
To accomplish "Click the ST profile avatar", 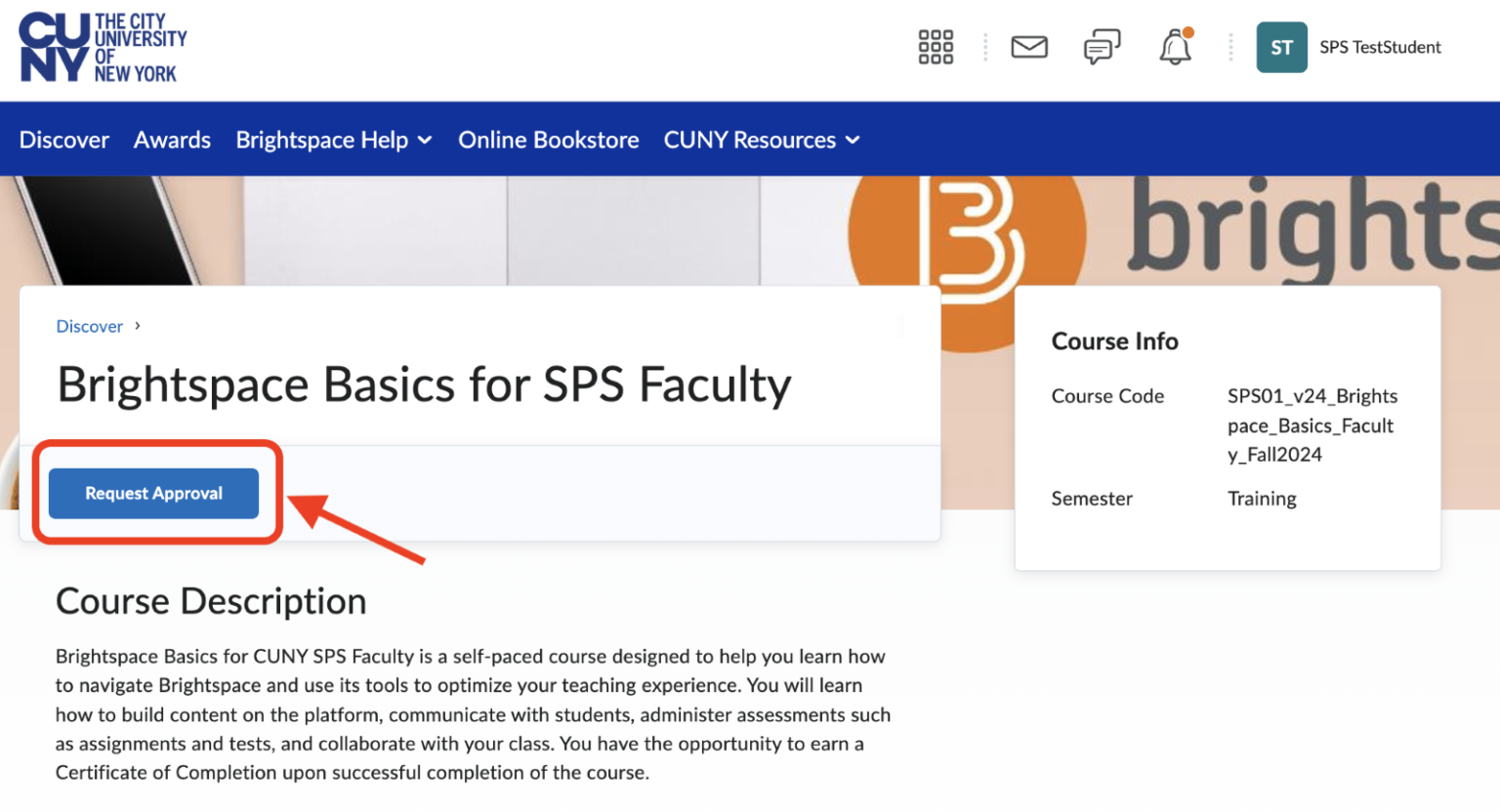I will point(1281,47).
